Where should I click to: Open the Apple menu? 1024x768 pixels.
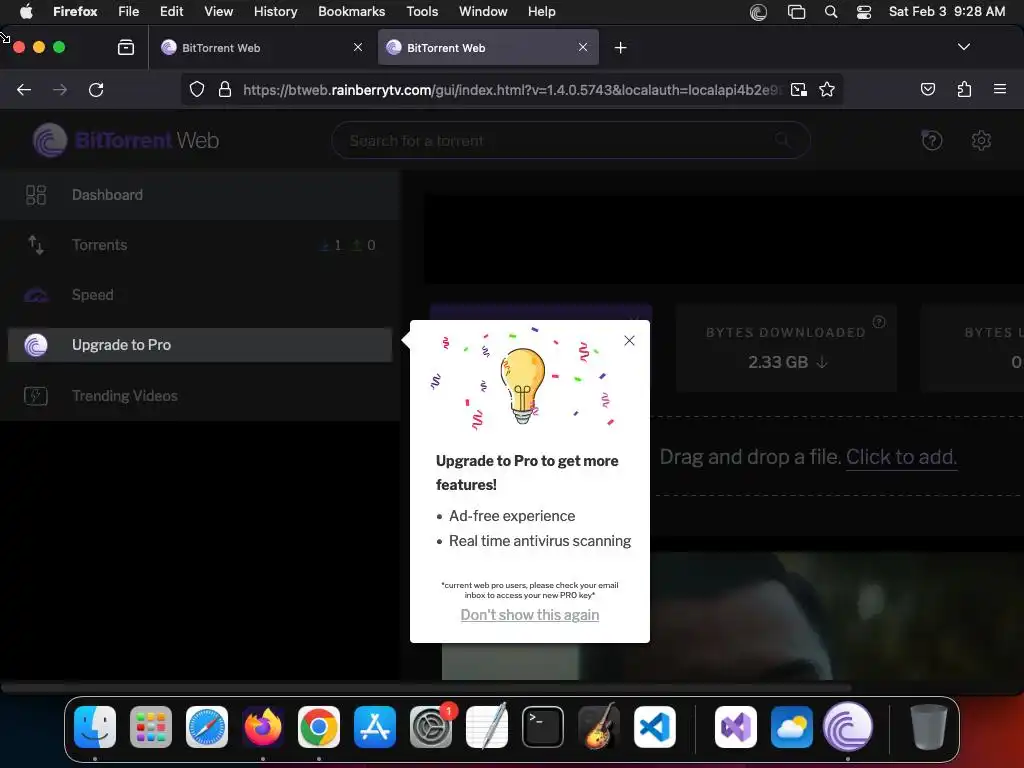pos(26,11)
